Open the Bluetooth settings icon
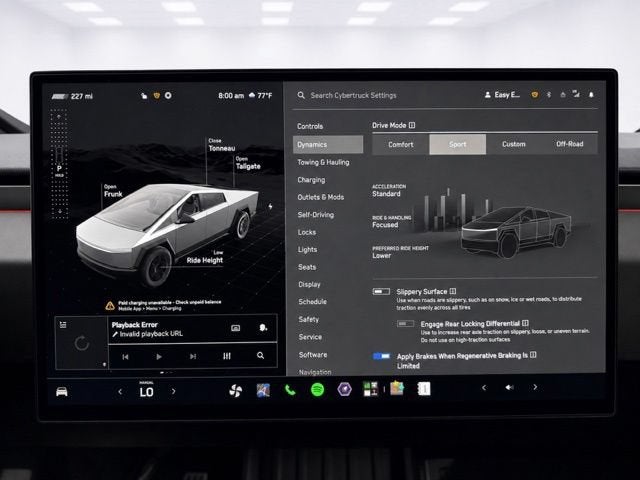640x480 pixels. tap(549, 95)
